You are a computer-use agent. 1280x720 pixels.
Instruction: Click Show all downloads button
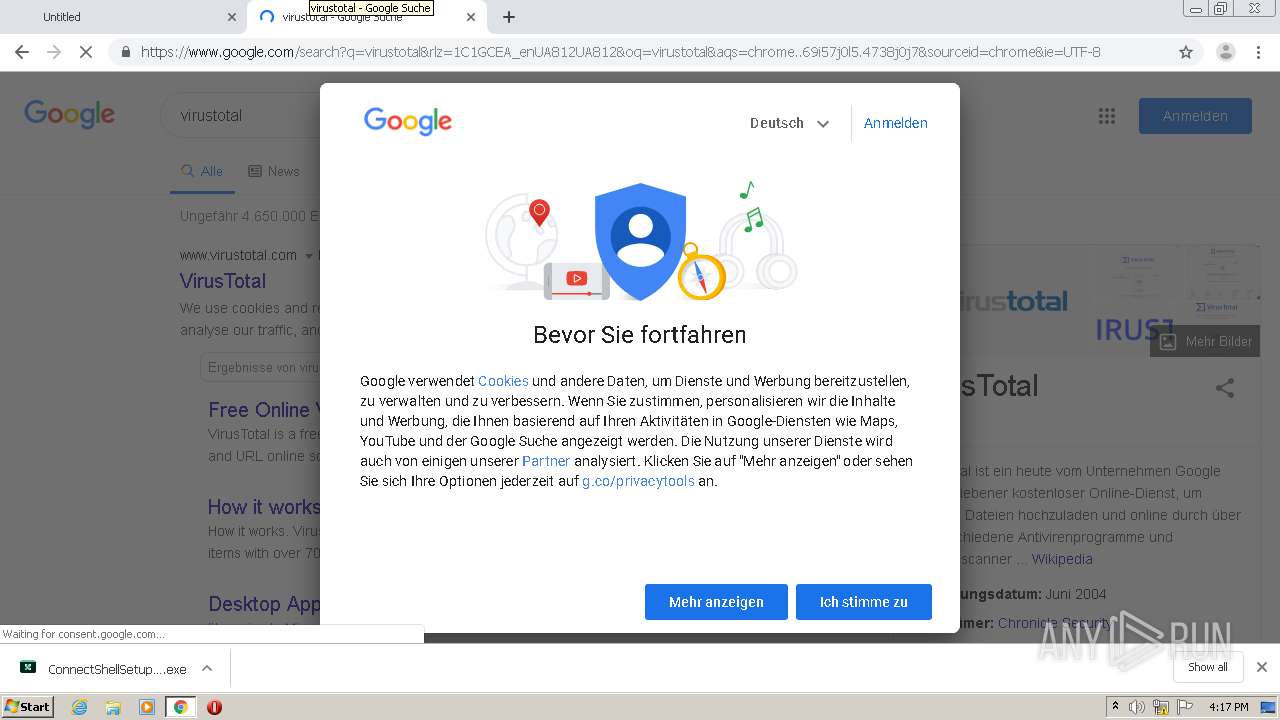(1208, 667)
